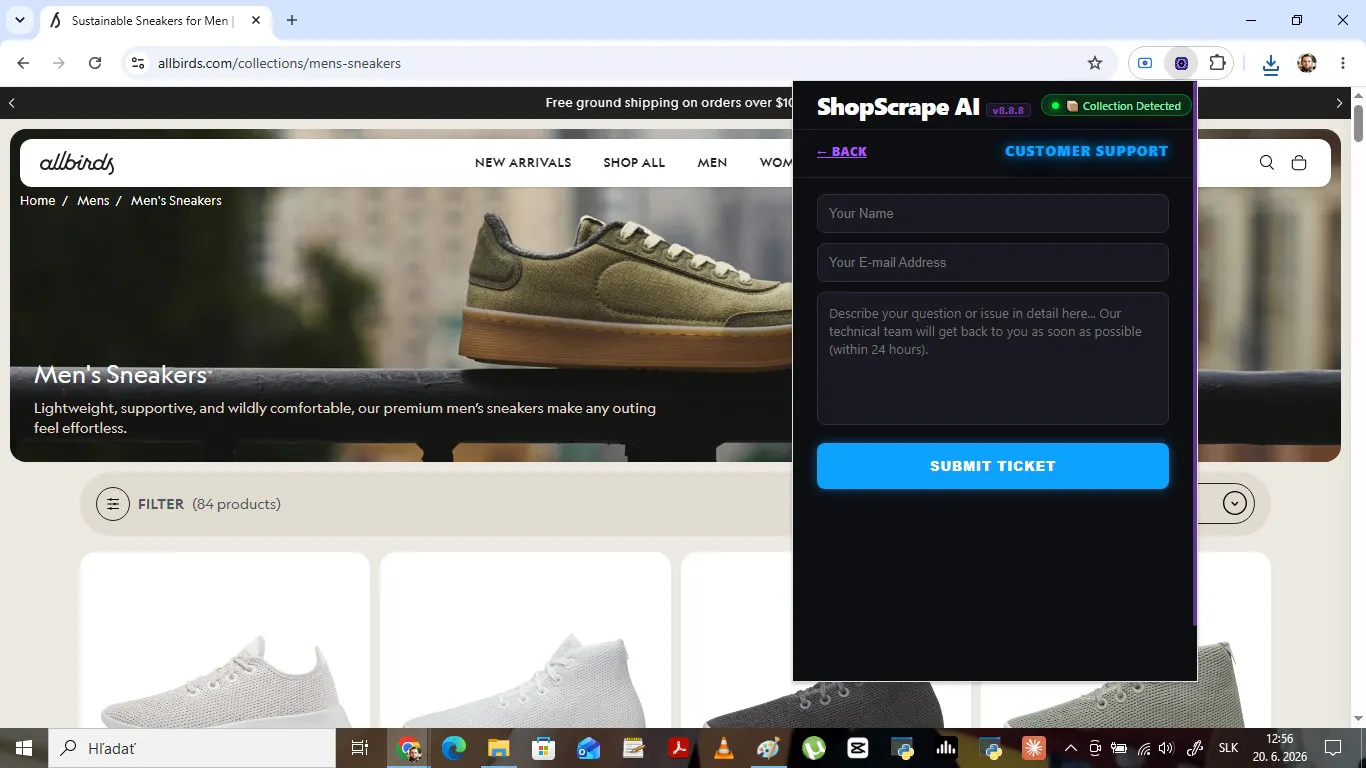The height and width of the screenshot is (768, 1366).
Task: Click Men's Sneakers breadcrumb
Action: pos(176,201)
